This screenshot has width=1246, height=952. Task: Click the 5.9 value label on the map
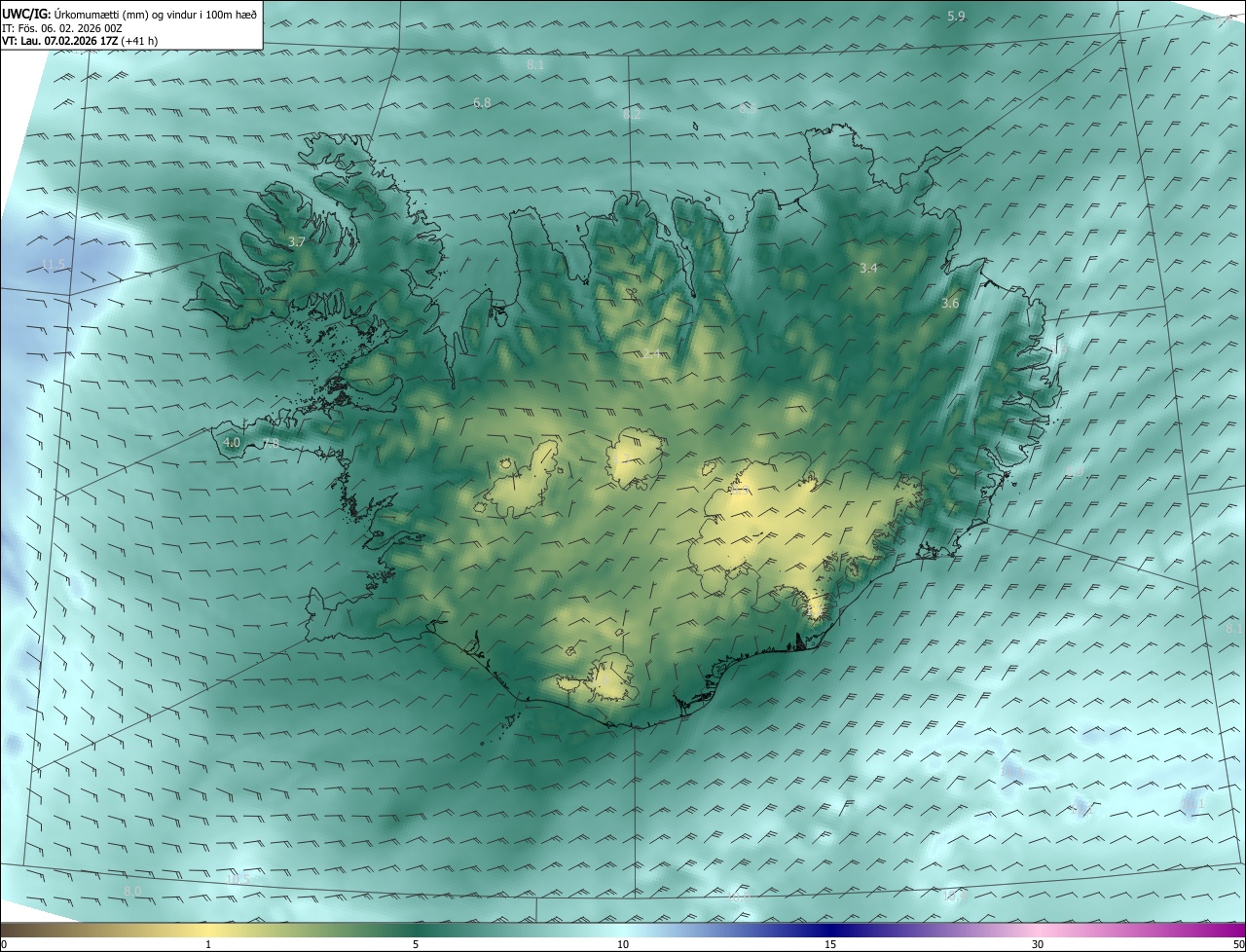956,17
